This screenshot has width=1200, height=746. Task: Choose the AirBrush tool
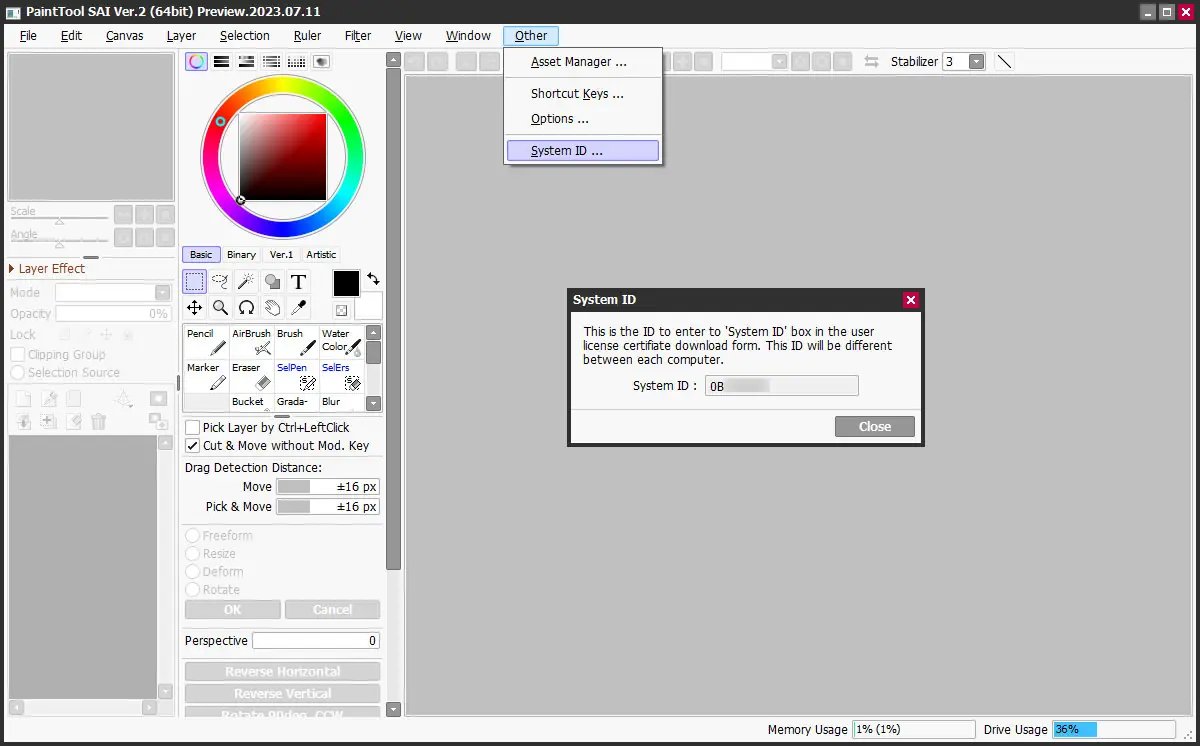(252, 342)
